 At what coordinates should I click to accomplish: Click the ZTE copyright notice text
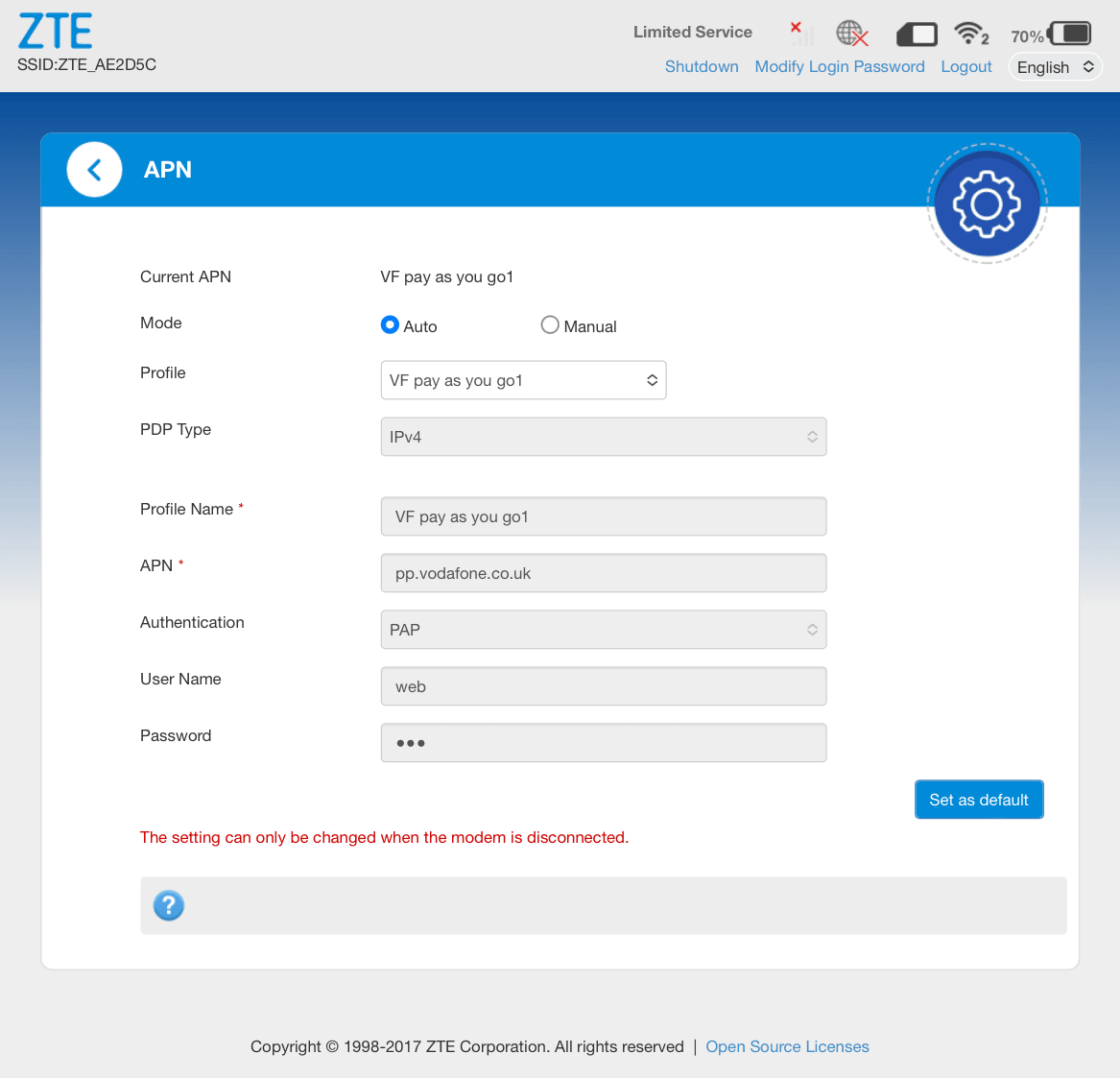467,1046
